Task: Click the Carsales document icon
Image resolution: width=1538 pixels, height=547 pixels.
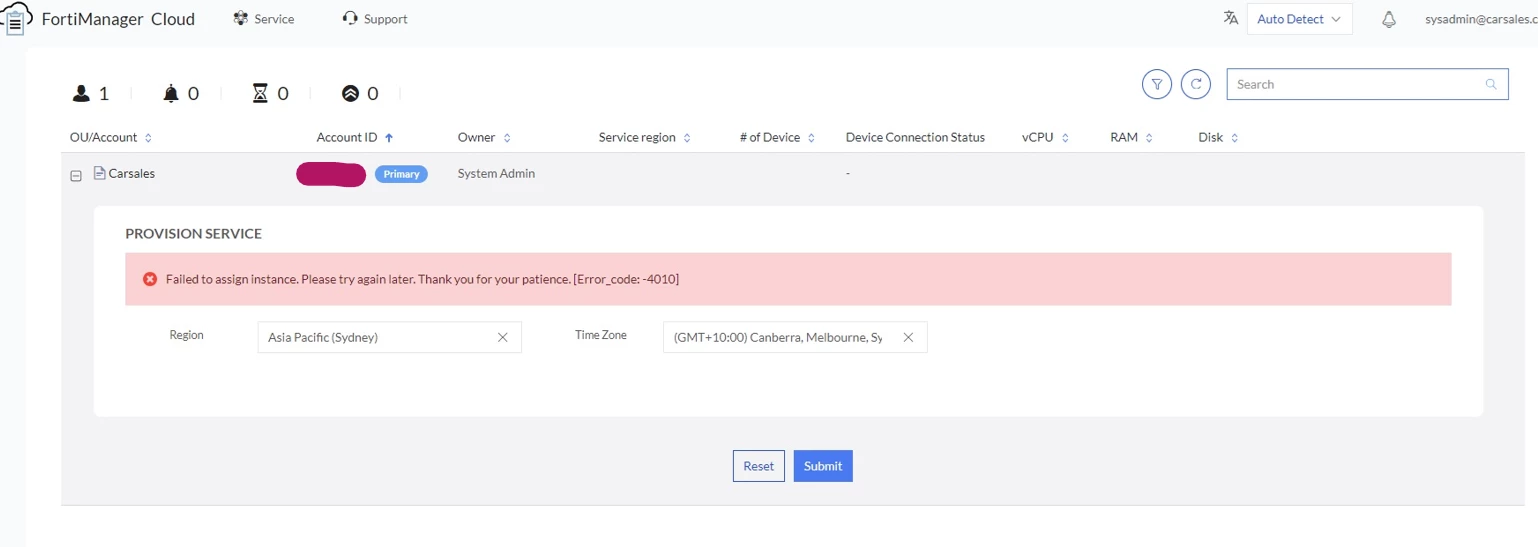Action: click(x=99, y=173)
